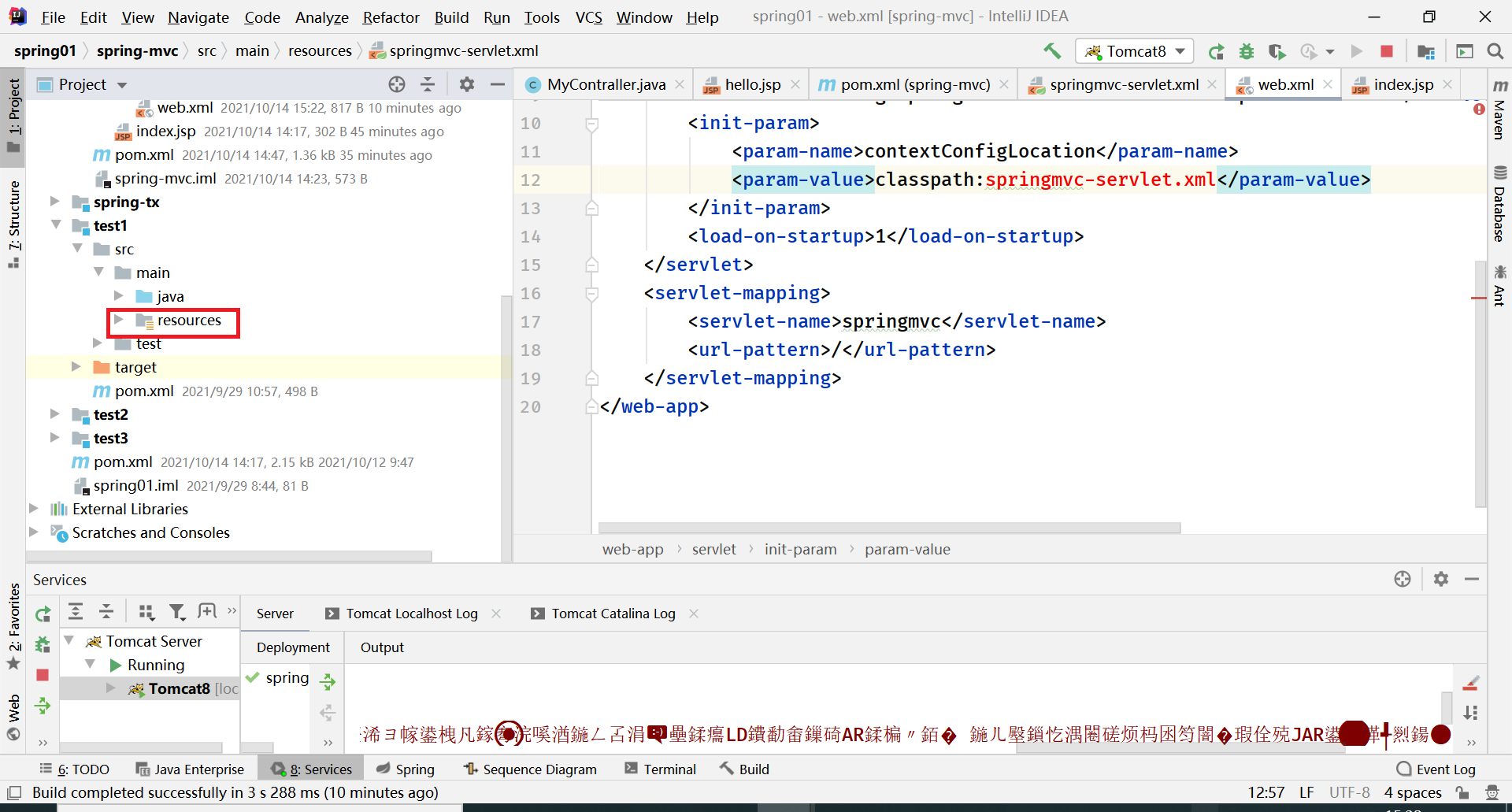Screen dimensions: 1512x812
Task: Open the Database tool window
Action: tap(1499, 204)
